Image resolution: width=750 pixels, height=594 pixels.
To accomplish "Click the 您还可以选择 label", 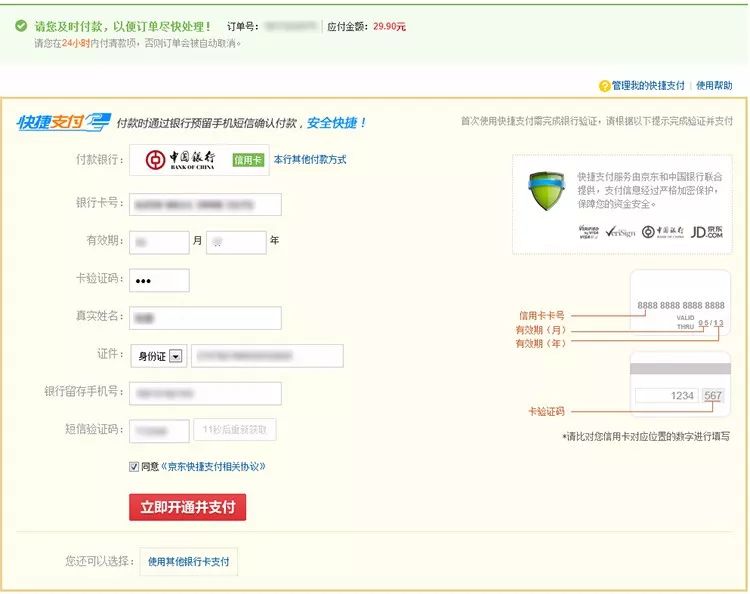I will (99, 561).
